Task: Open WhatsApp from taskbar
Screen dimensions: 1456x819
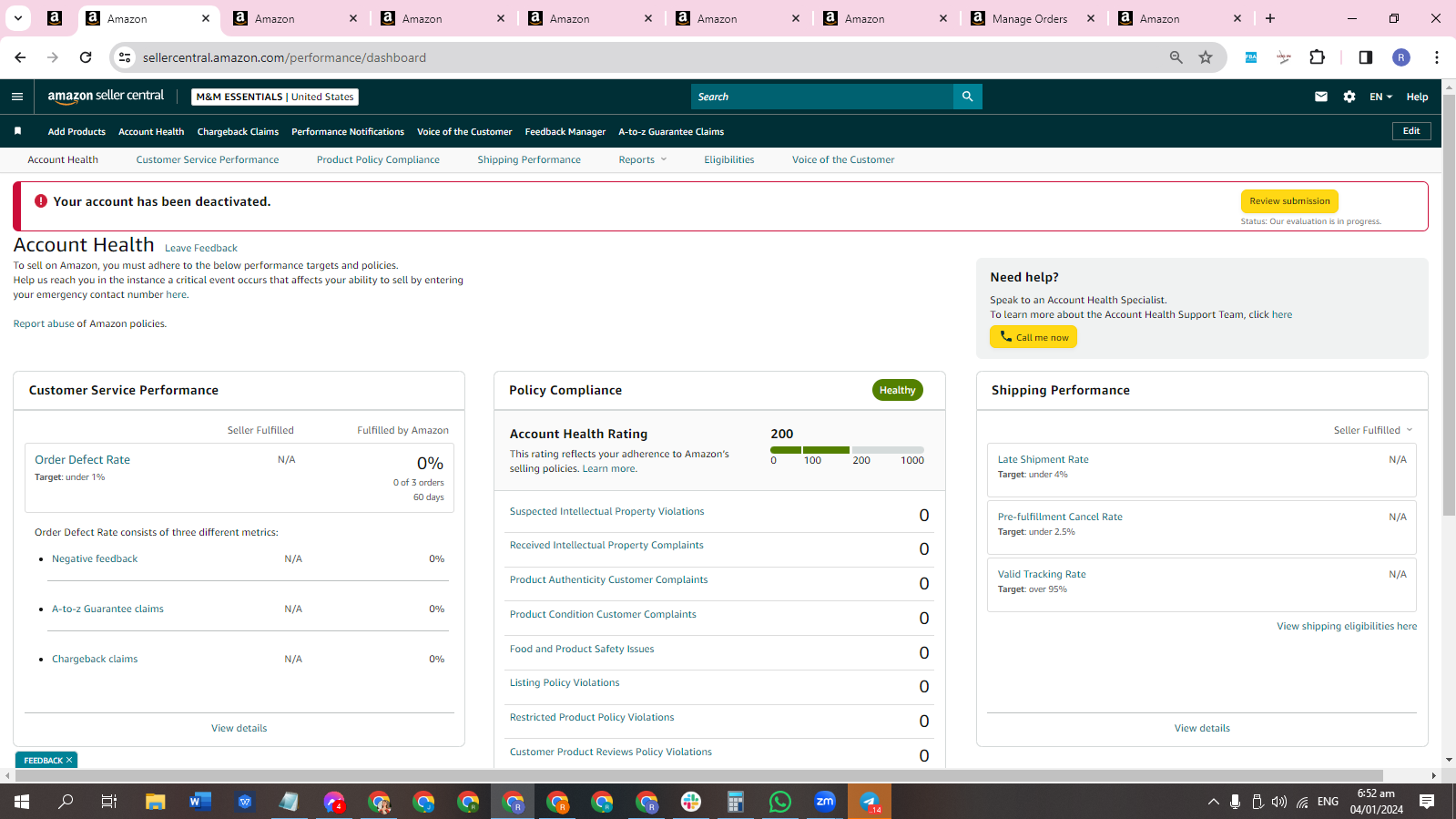Action: click(x=780, y=802)
